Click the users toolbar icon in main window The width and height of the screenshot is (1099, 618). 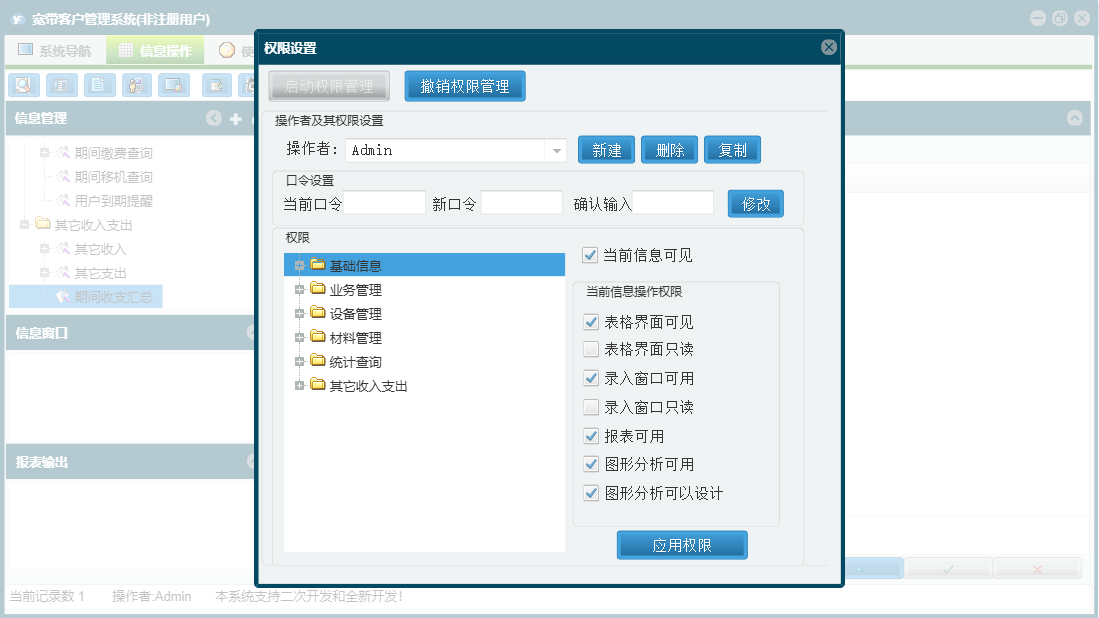pyautogui.click(x=137, y=85)
